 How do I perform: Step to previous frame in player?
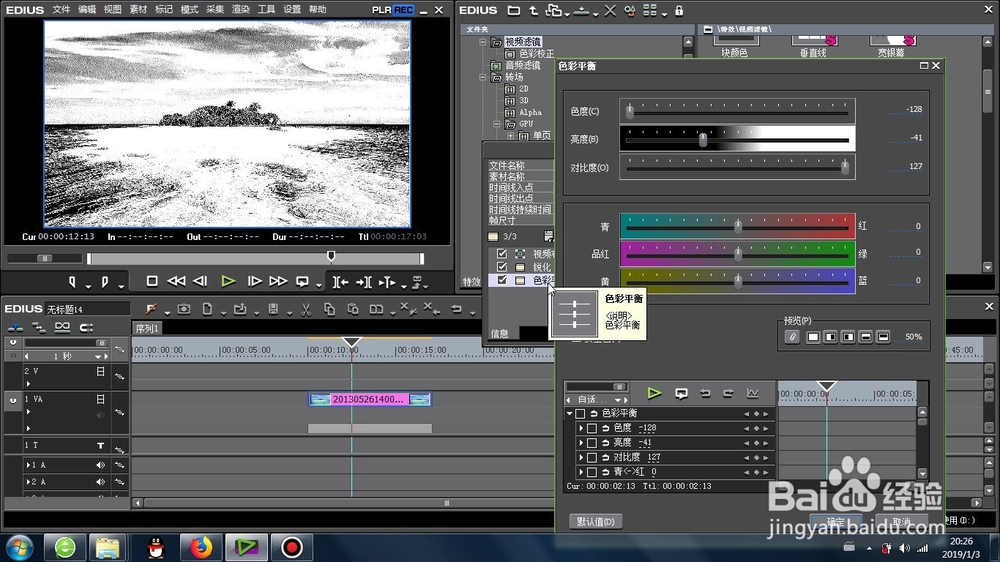click(200, 281)
